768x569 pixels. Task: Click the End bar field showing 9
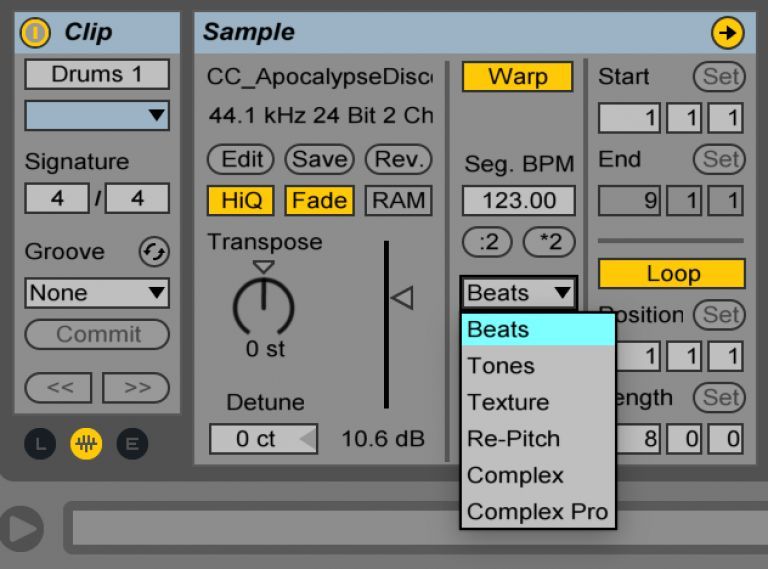click(629, 200)
